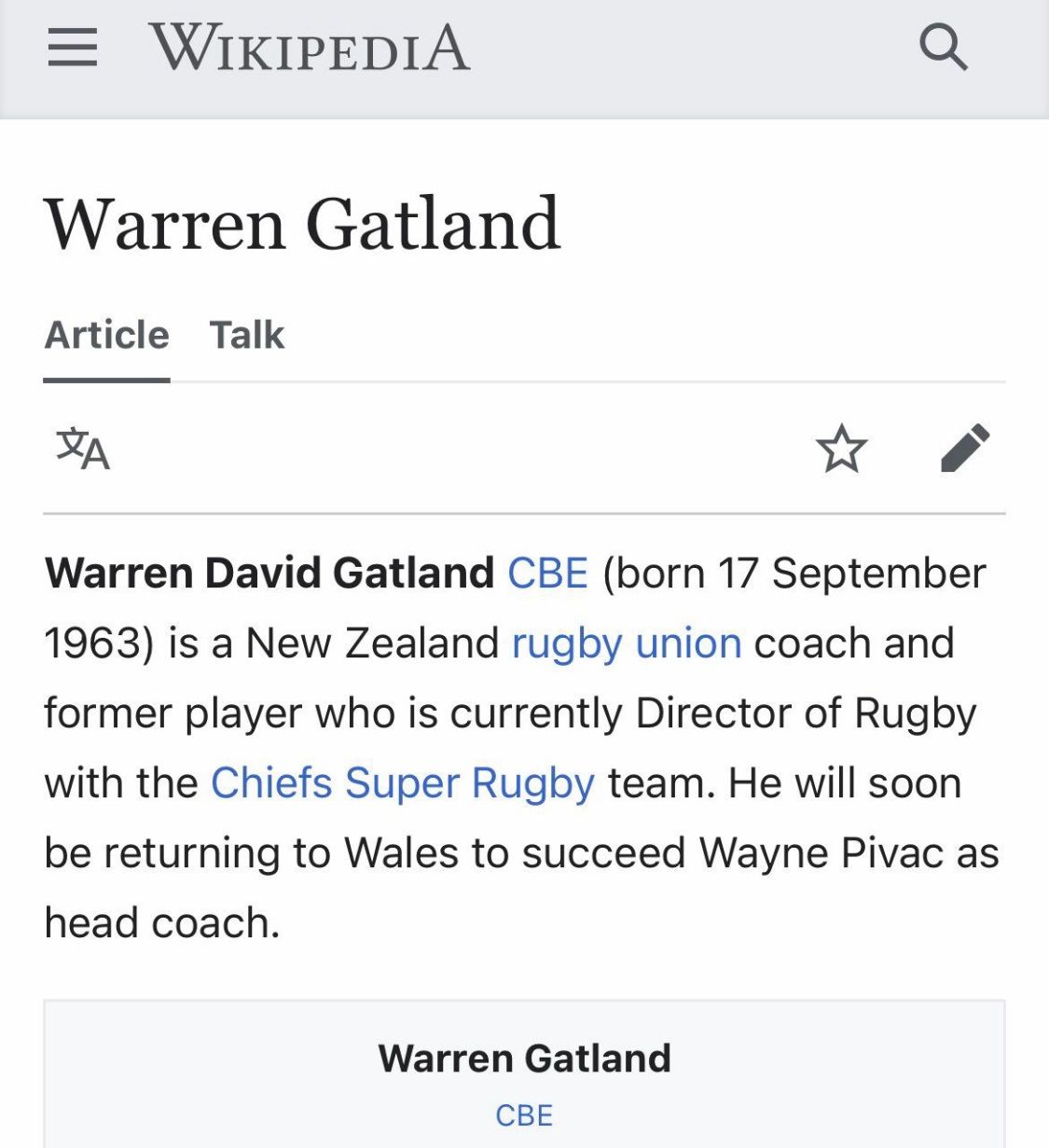The image size is (1049, 1148).
Task: Click the edit pencil icon
Action: pyautogui.click(x=965, y=449)
